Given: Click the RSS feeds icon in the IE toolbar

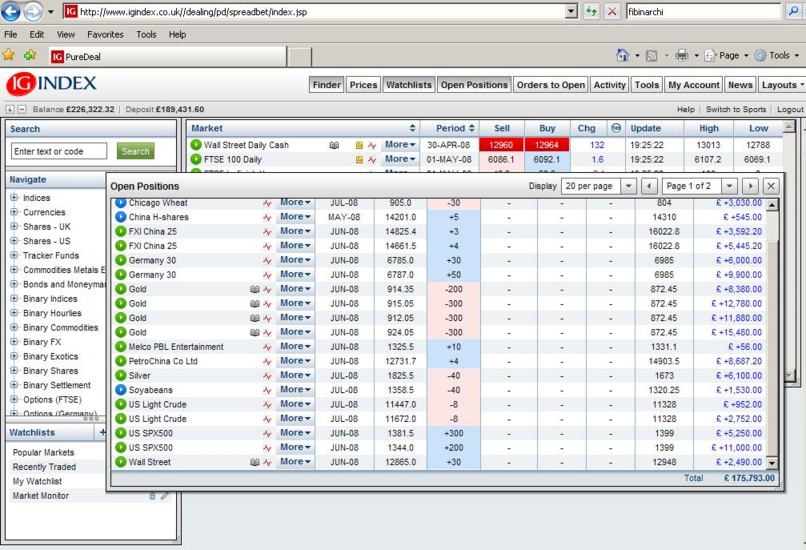Looking at the screenshot, I should pyautogui.click(x=651, y=56).
